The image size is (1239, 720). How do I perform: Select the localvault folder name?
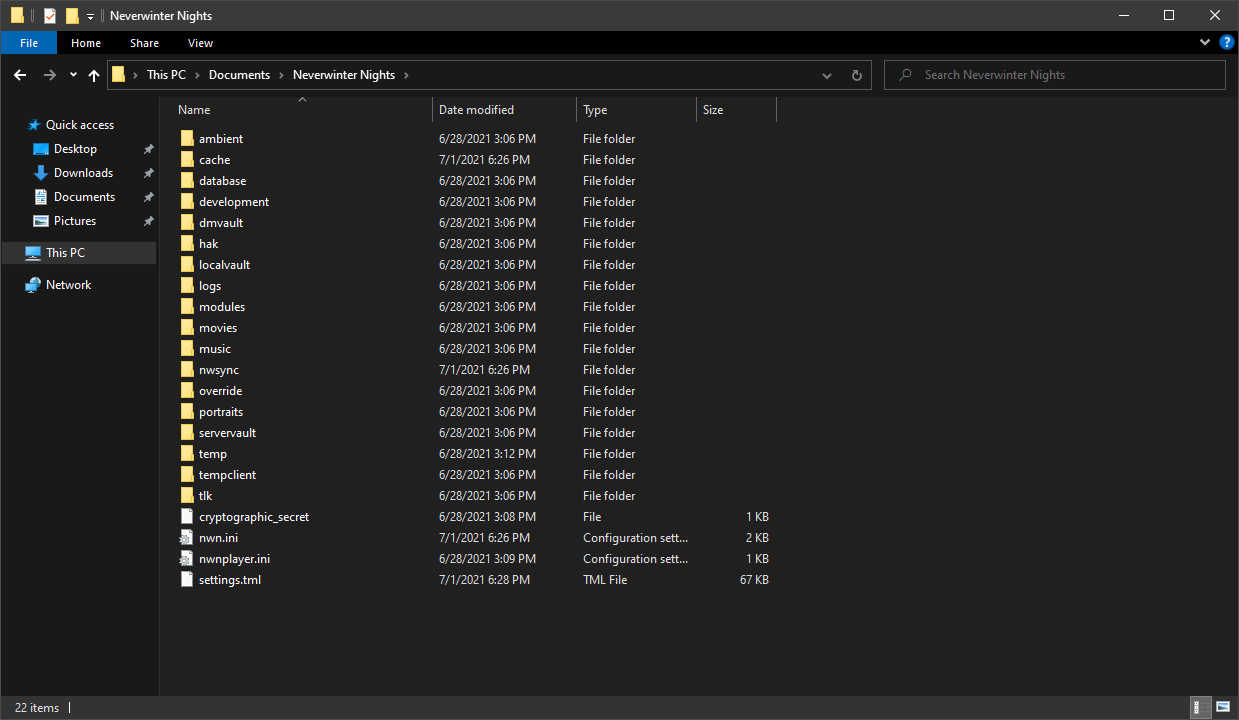[x=224, y=265]
